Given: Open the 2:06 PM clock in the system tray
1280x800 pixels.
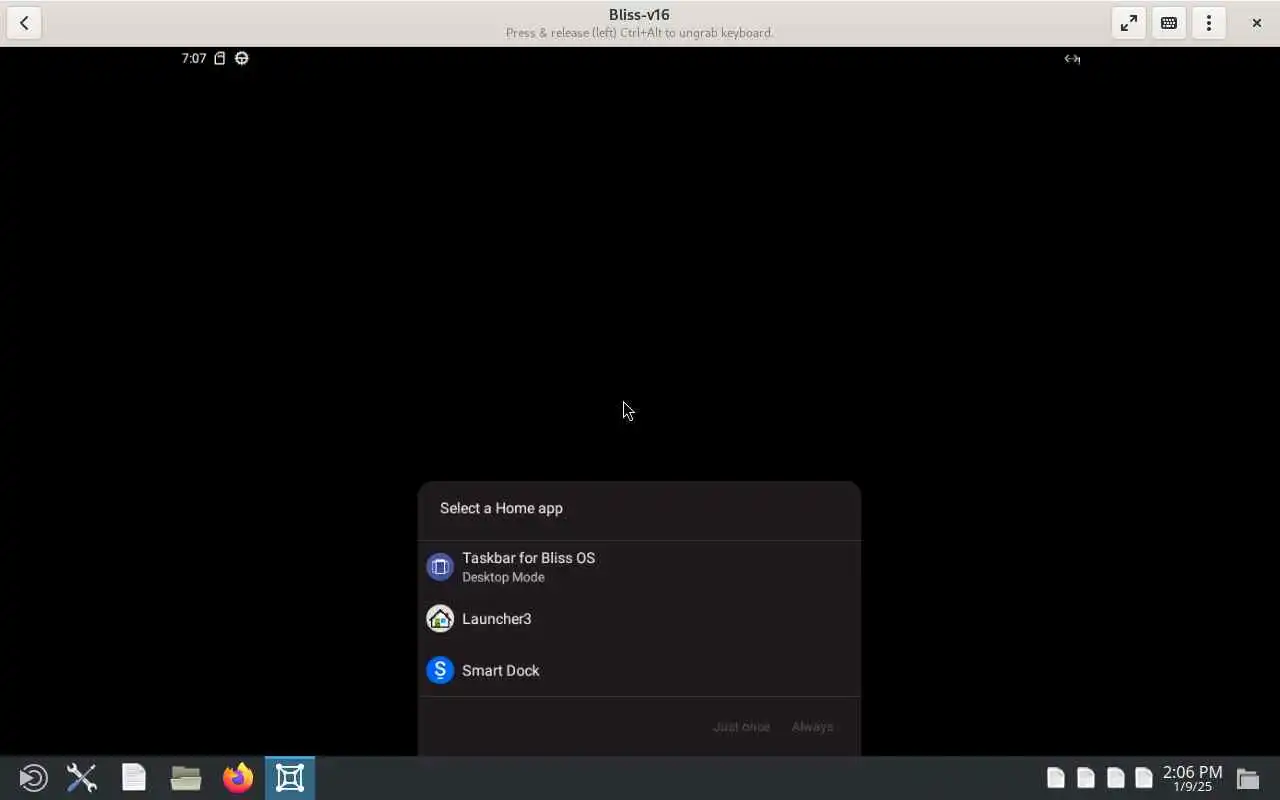Looking at the screenshot, I should [x=1192, y=778].
